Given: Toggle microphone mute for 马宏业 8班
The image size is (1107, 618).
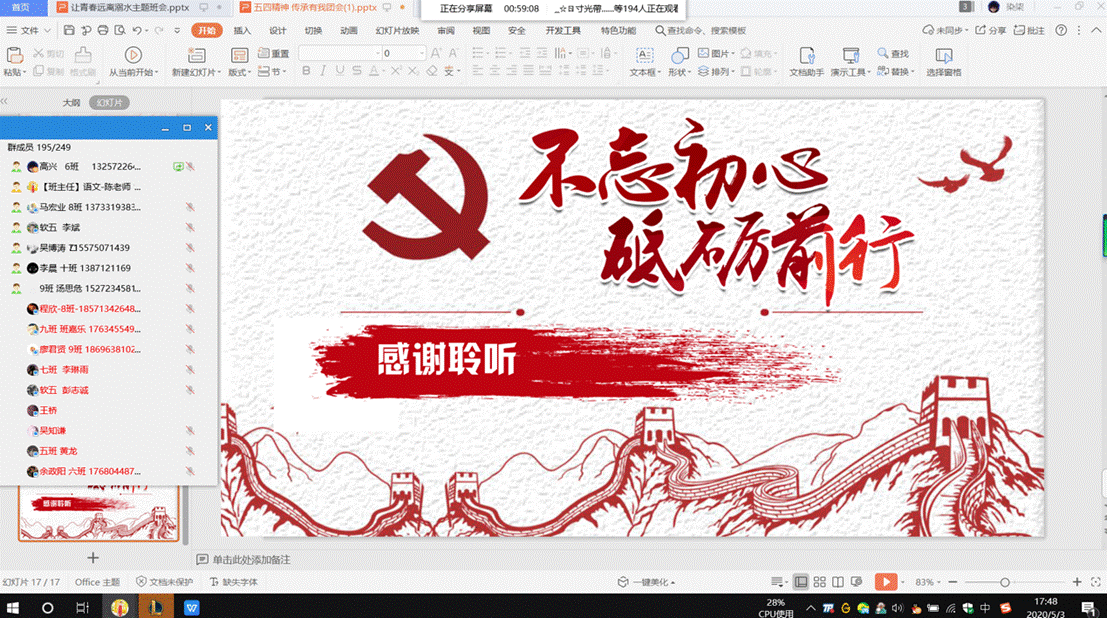Looking at the screenshot, I should point(190,207).
